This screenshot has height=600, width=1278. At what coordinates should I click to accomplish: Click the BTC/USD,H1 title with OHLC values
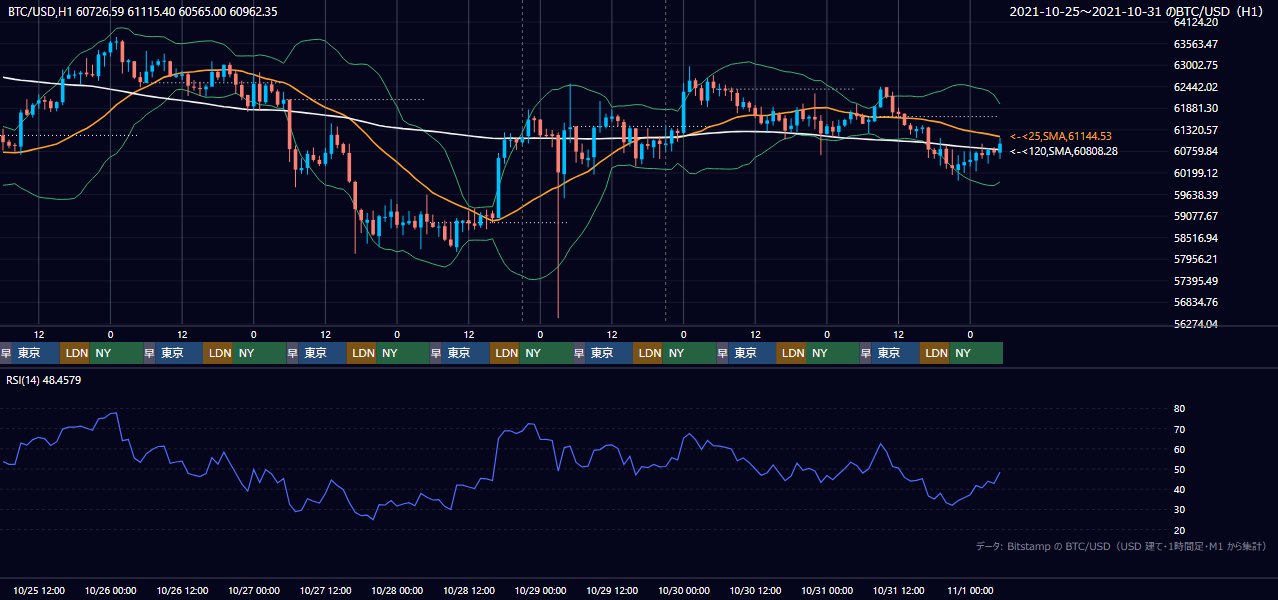click(143, 12)
